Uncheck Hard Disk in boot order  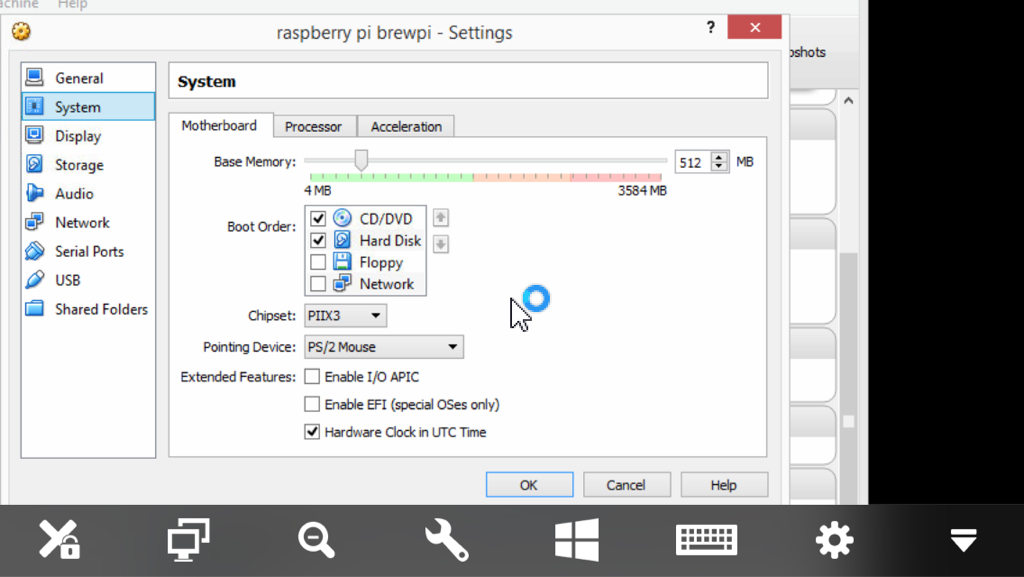[x=318, y=240]
